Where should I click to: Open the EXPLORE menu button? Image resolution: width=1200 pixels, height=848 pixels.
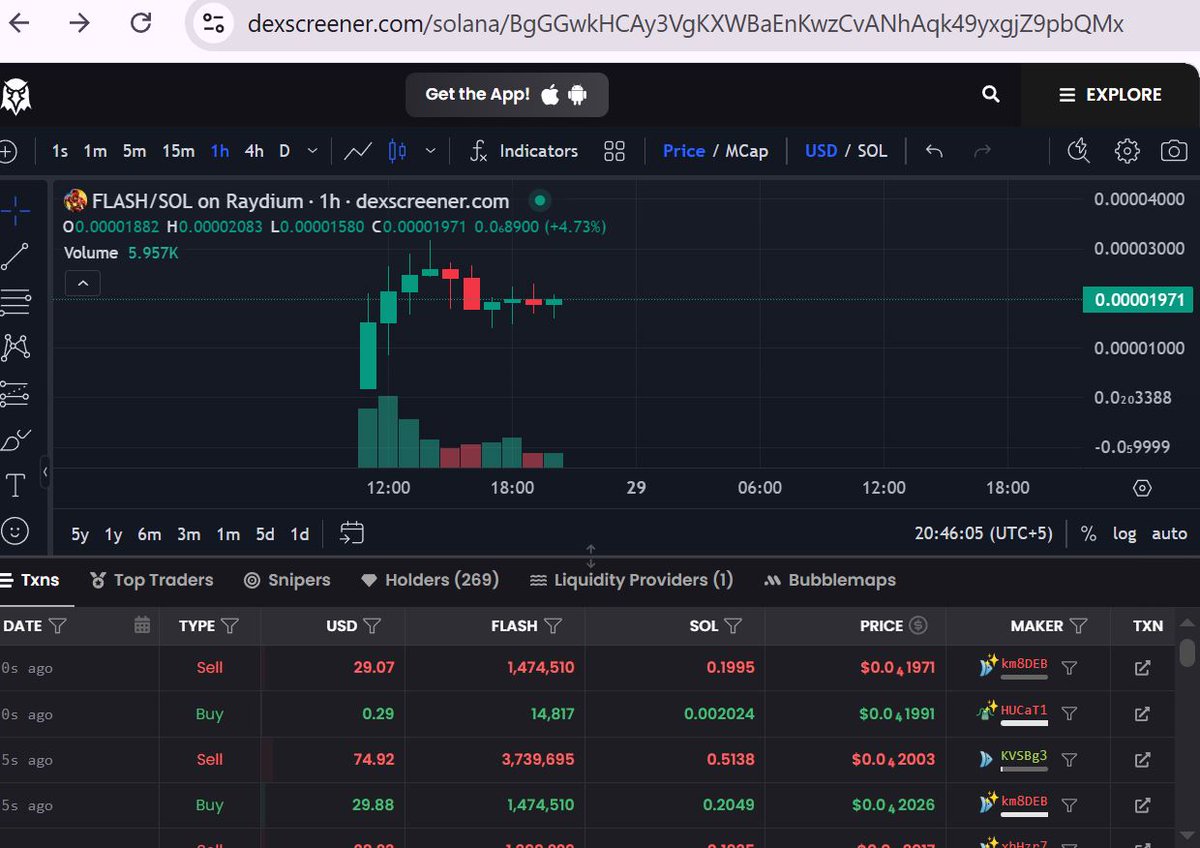point(1110,95)
